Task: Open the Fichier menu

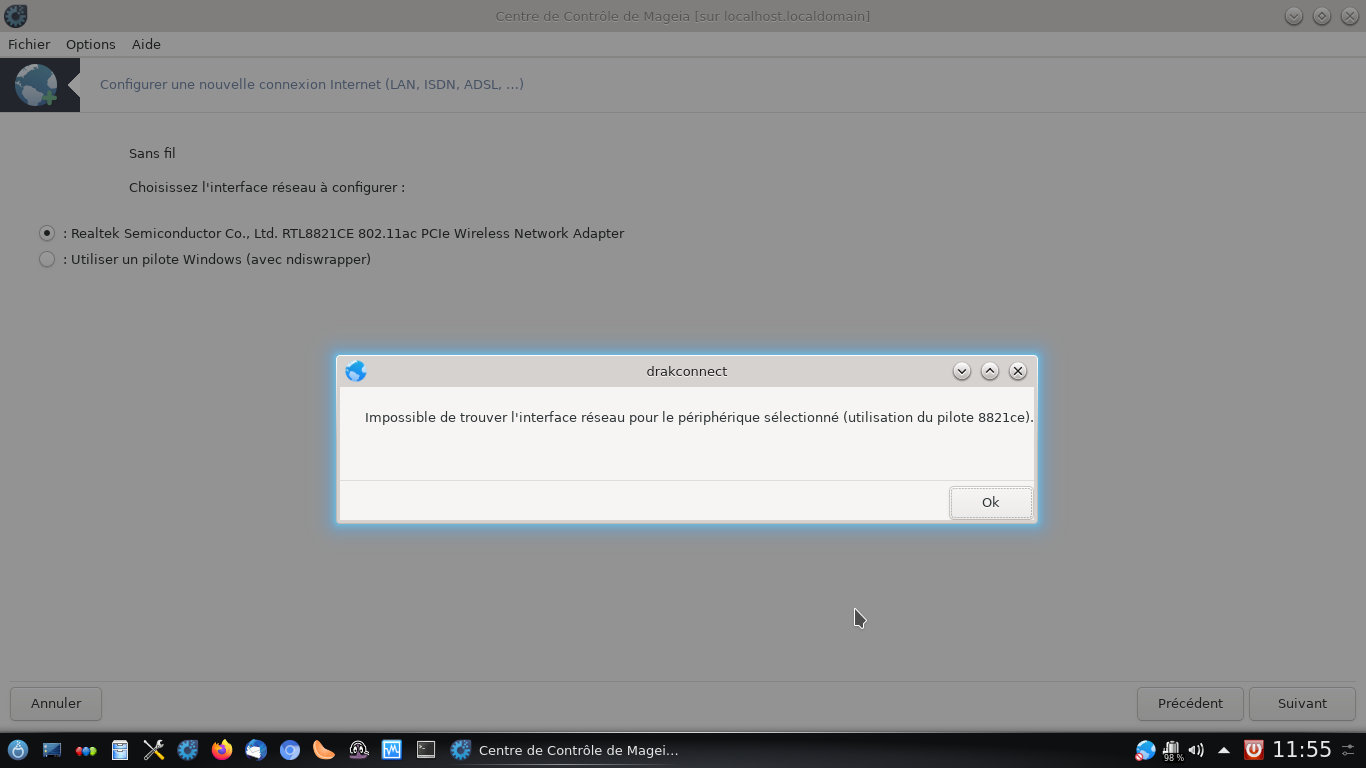Action: coord(29,44)
